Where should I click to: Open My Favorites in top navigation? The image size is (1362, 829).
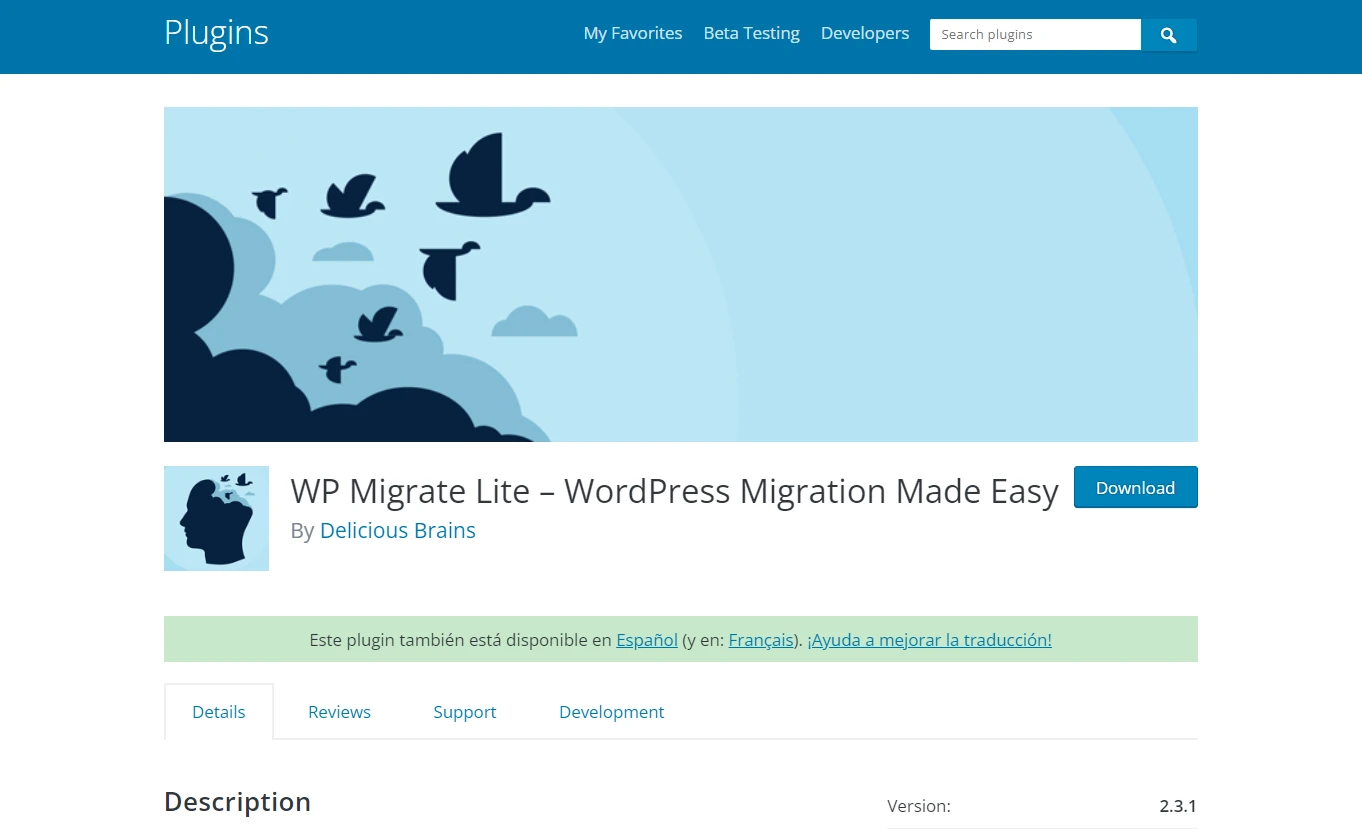(x=632, y=33)
